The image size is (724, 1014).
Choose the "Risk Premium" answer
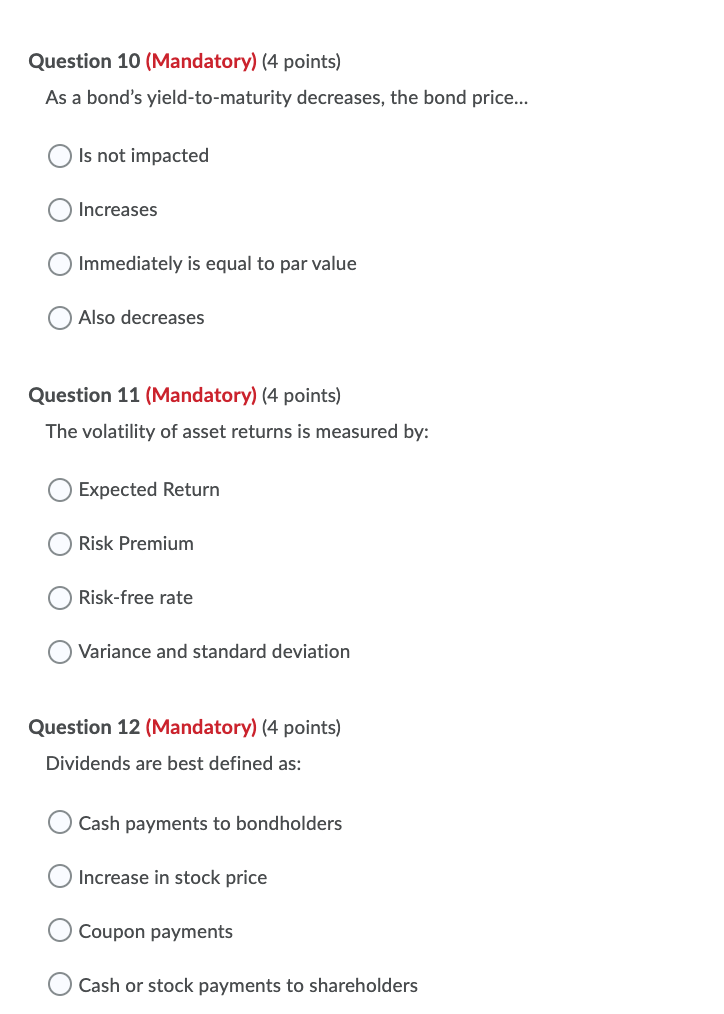click(59, 544)
